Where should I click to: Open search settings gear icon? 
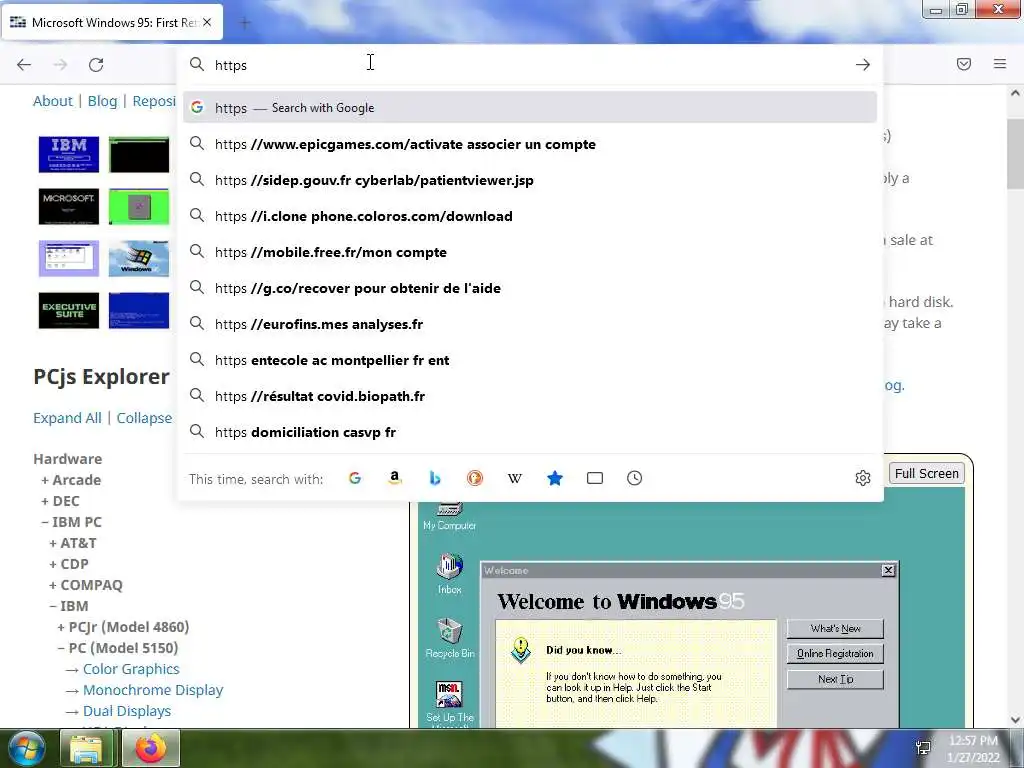pos(863,478)
